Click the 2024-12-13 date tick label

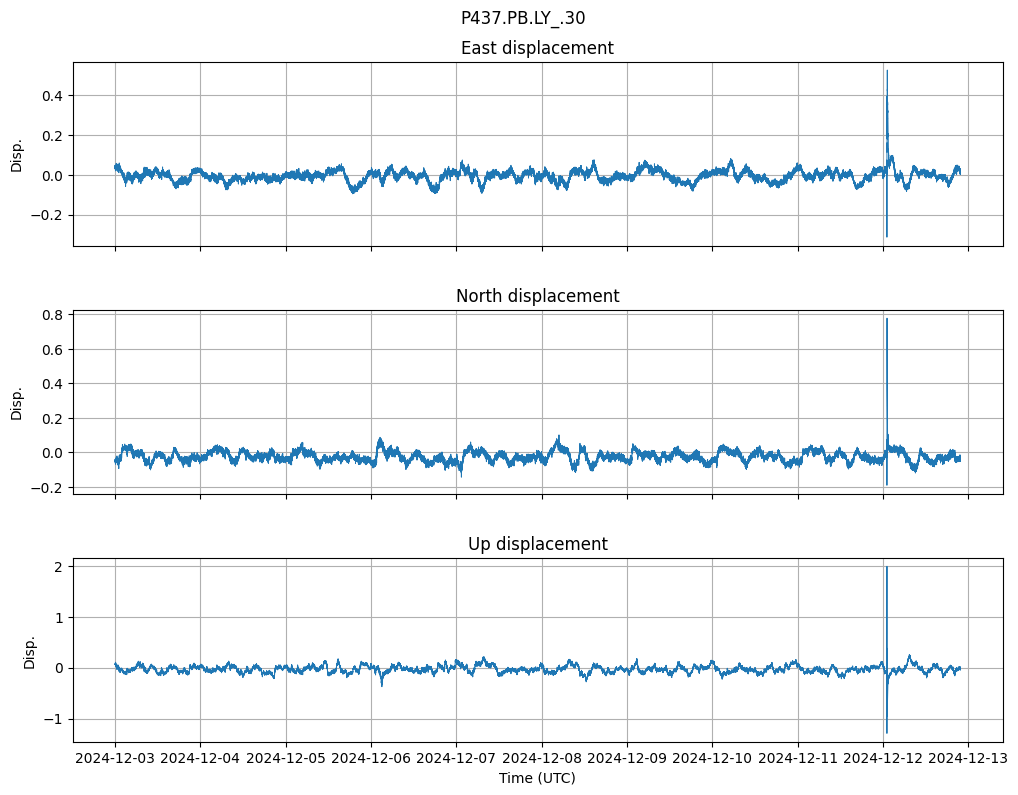coord(967,758)
